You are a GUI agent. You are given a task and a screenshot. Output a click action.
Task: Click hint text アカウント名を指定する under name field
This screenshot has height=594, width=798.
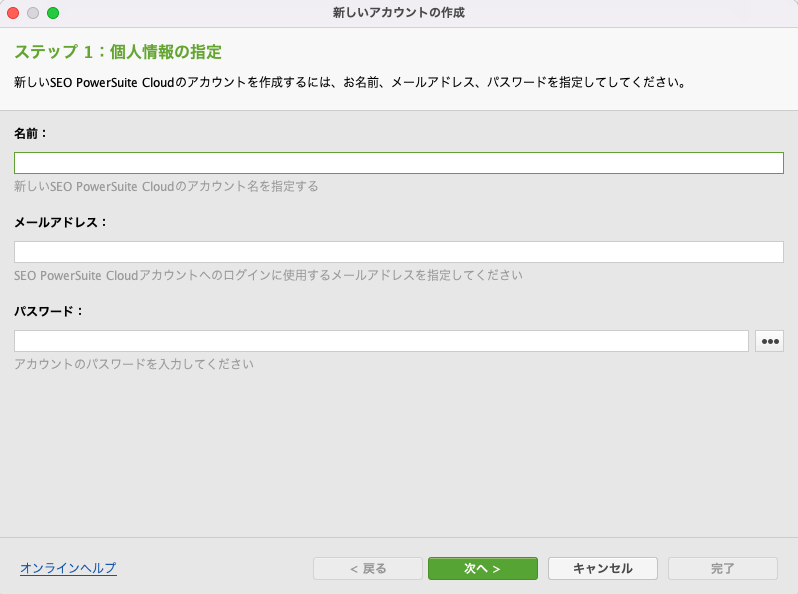pos(166,186)
